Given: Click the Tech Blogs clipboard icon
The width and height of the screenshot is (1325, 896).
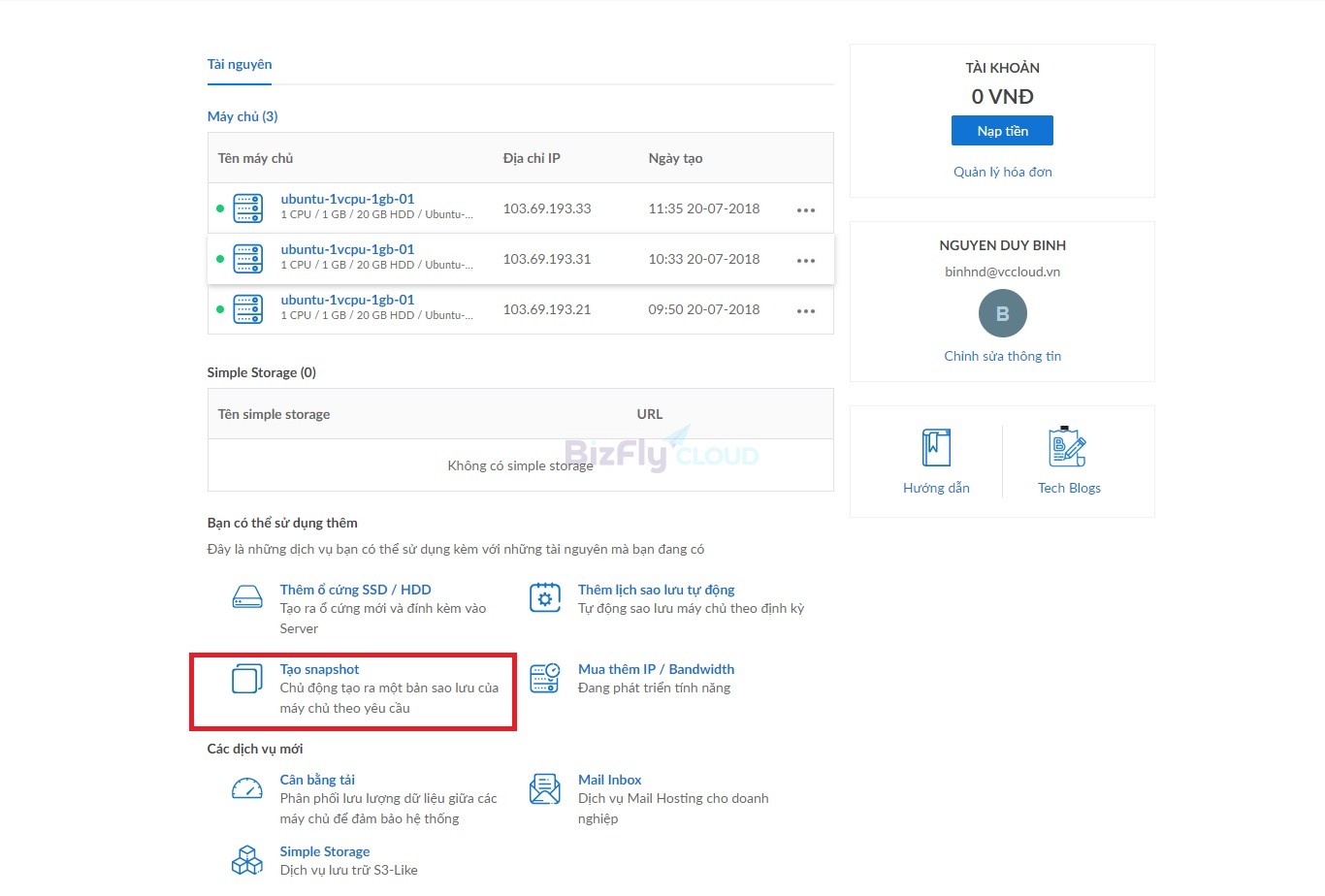Looking at the screenshot, I should [x=1068, y=446].
